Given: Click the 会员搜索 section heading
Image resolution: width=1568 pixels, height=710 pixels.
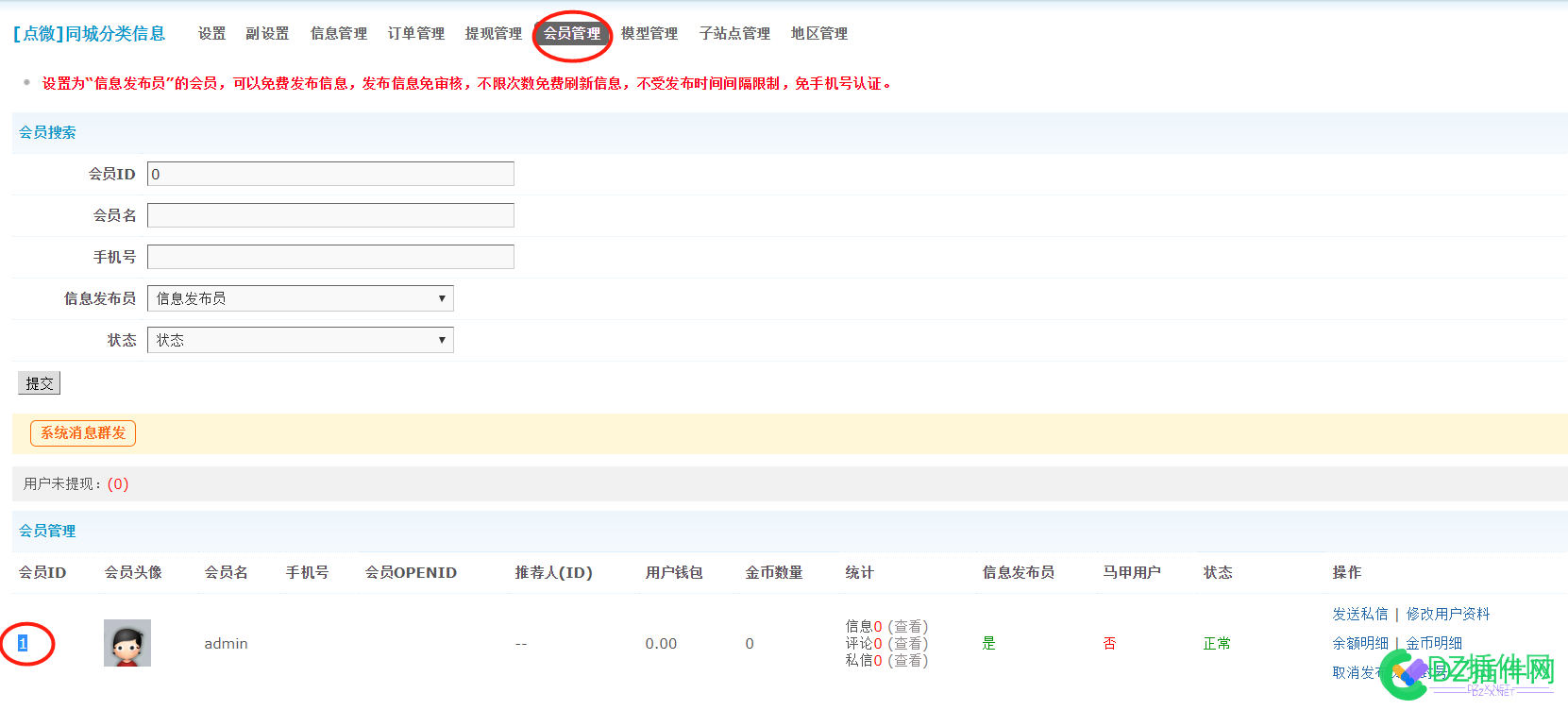Looking at the screenshot, I should click(47, 133).
